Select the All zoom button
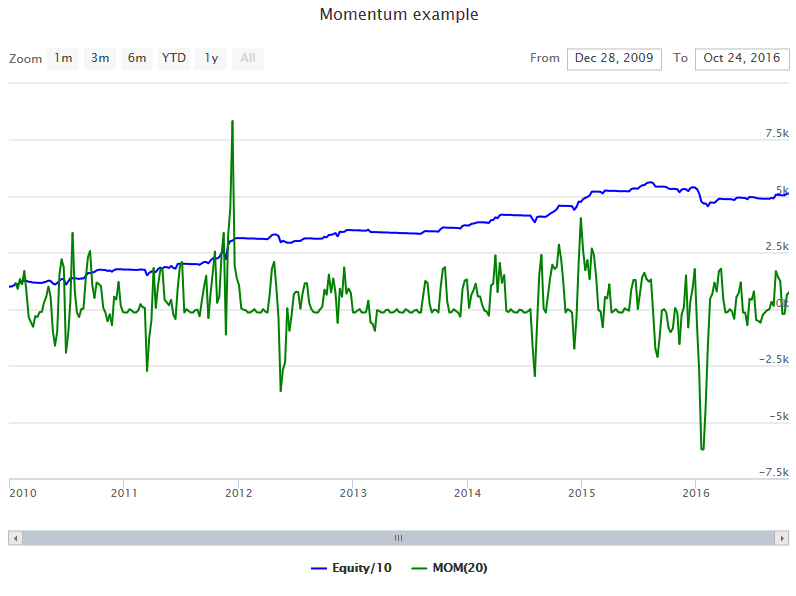Screen dimensions: 796x596 click(248, 59)
